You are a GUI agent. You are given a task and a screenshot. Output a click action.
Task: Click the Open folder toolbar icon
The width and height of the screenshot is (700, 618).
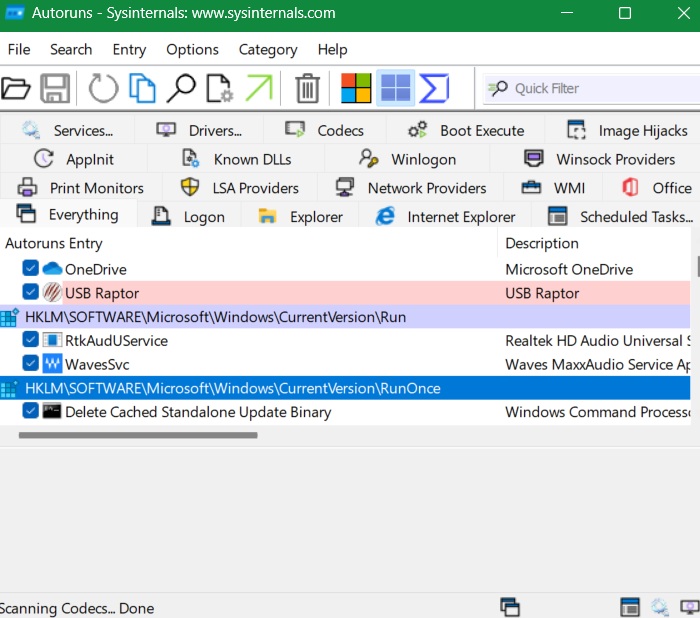(x=16, y=88)
